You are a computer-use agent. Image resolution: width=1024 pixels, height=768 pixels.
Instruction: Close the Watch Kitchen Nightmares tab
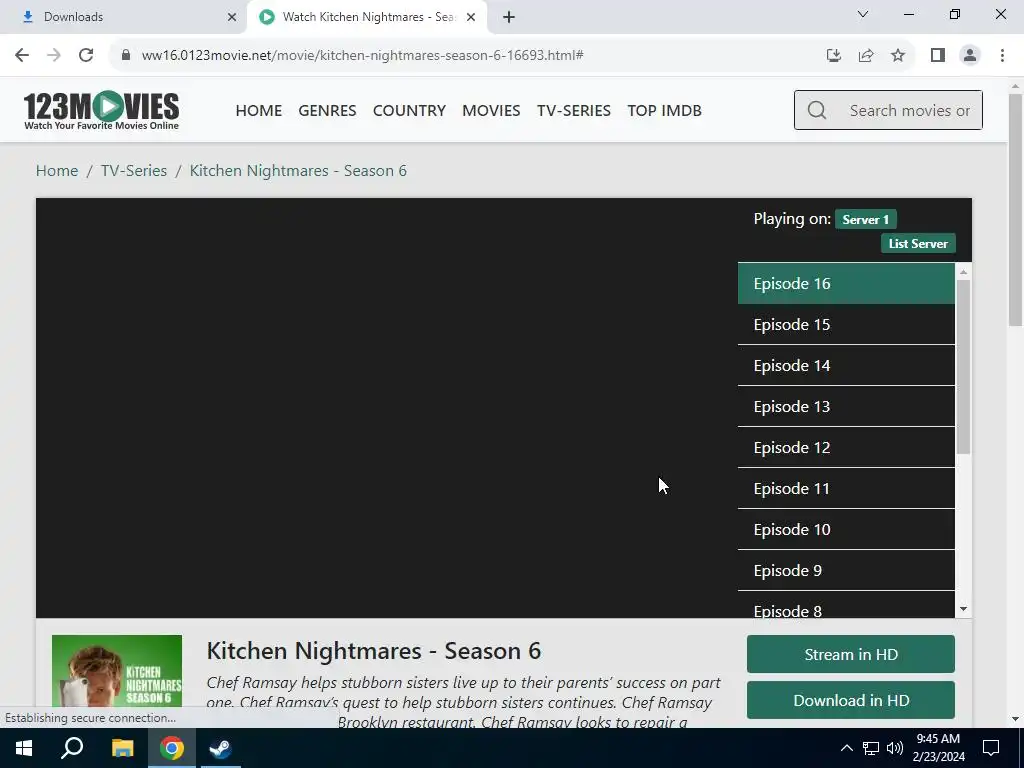pos(471,17)
